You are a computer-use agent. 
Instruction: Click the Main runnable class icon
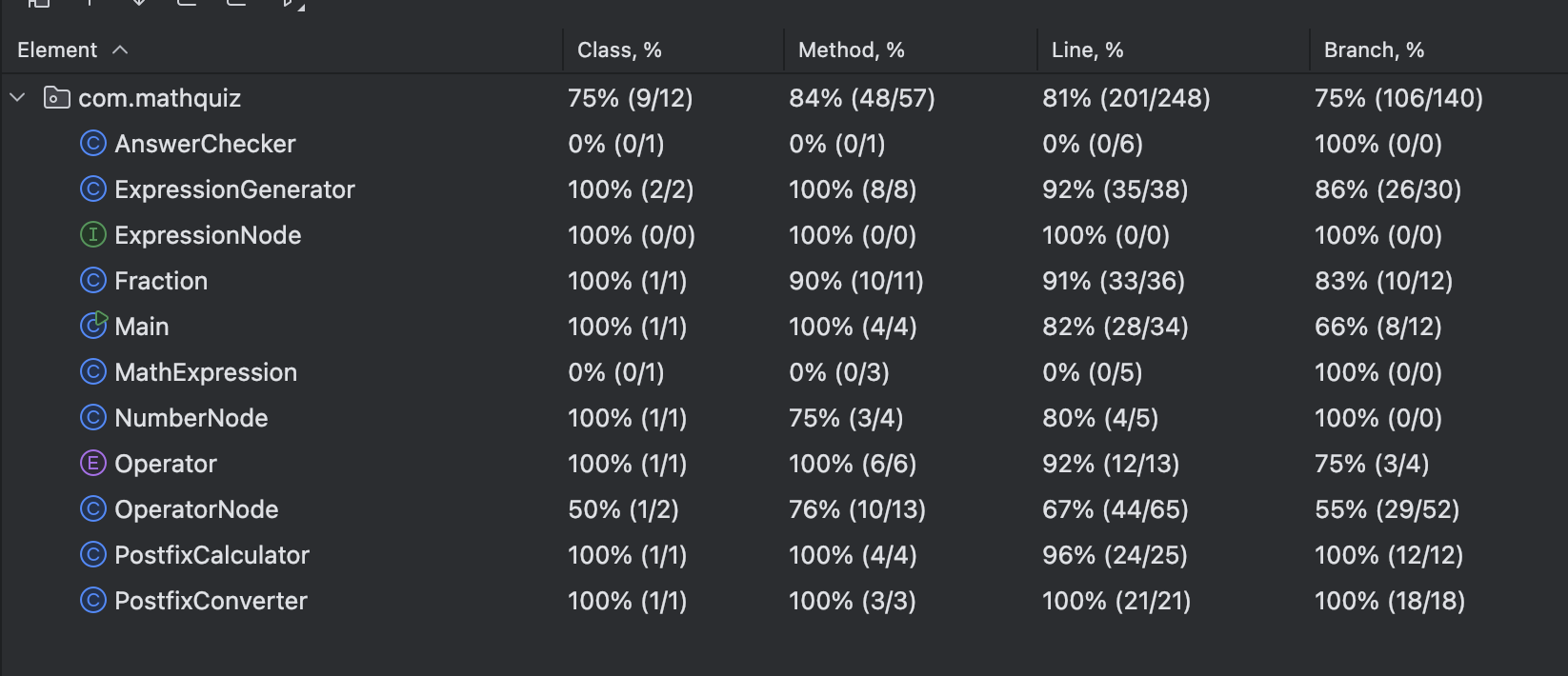click(93, 326)
